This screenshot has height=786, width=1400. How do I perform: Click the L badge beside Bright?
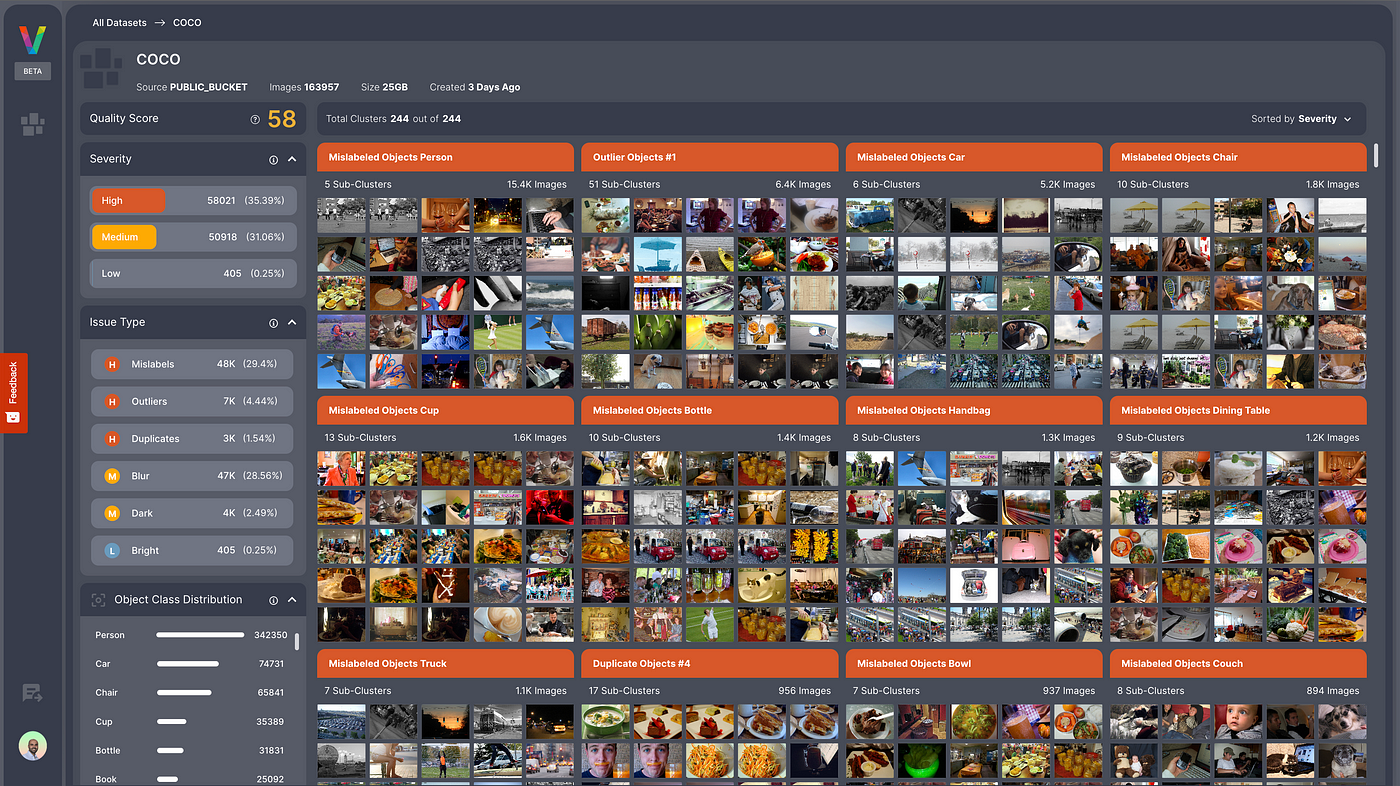[x=112, y=551]
